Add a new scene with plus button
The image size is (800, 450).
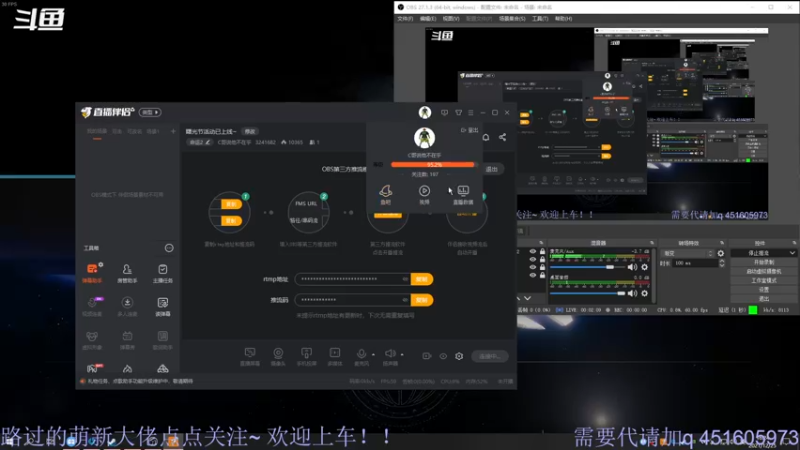click(x=173, y=132)
